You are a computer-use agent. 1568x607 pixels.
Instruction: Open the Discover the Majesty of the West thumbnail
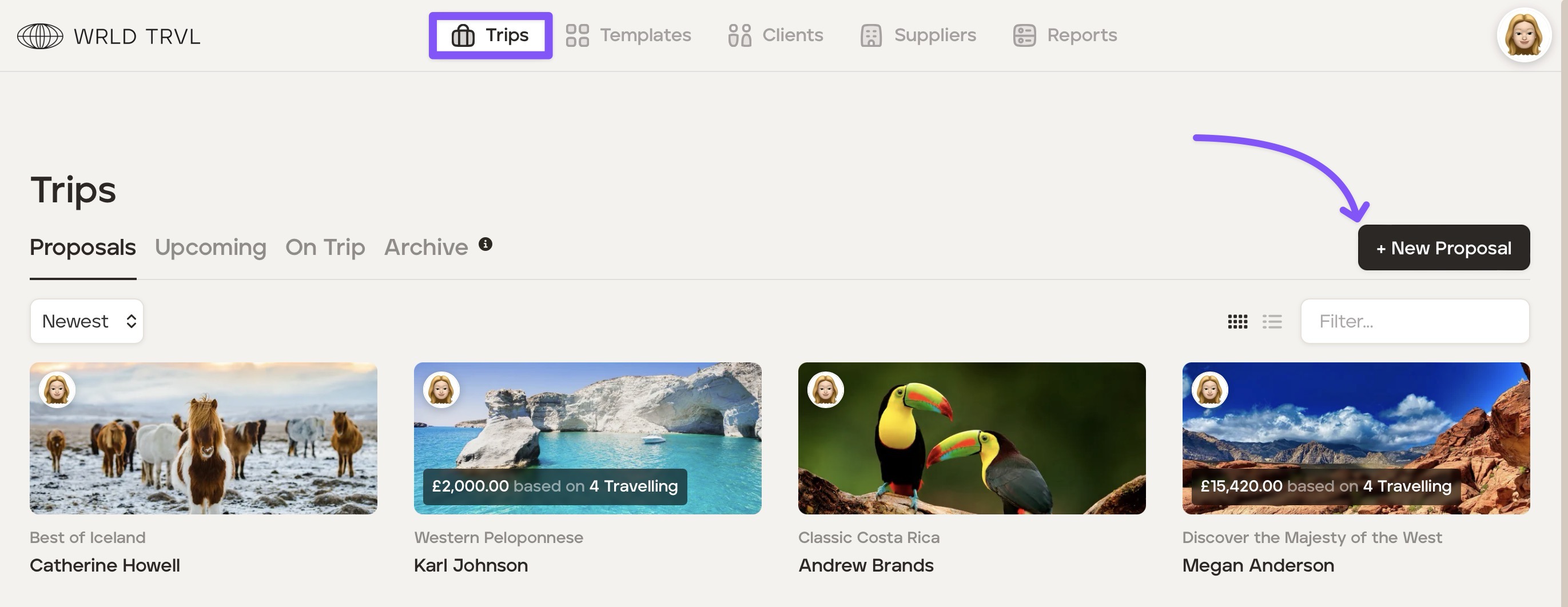[1356, 438]
